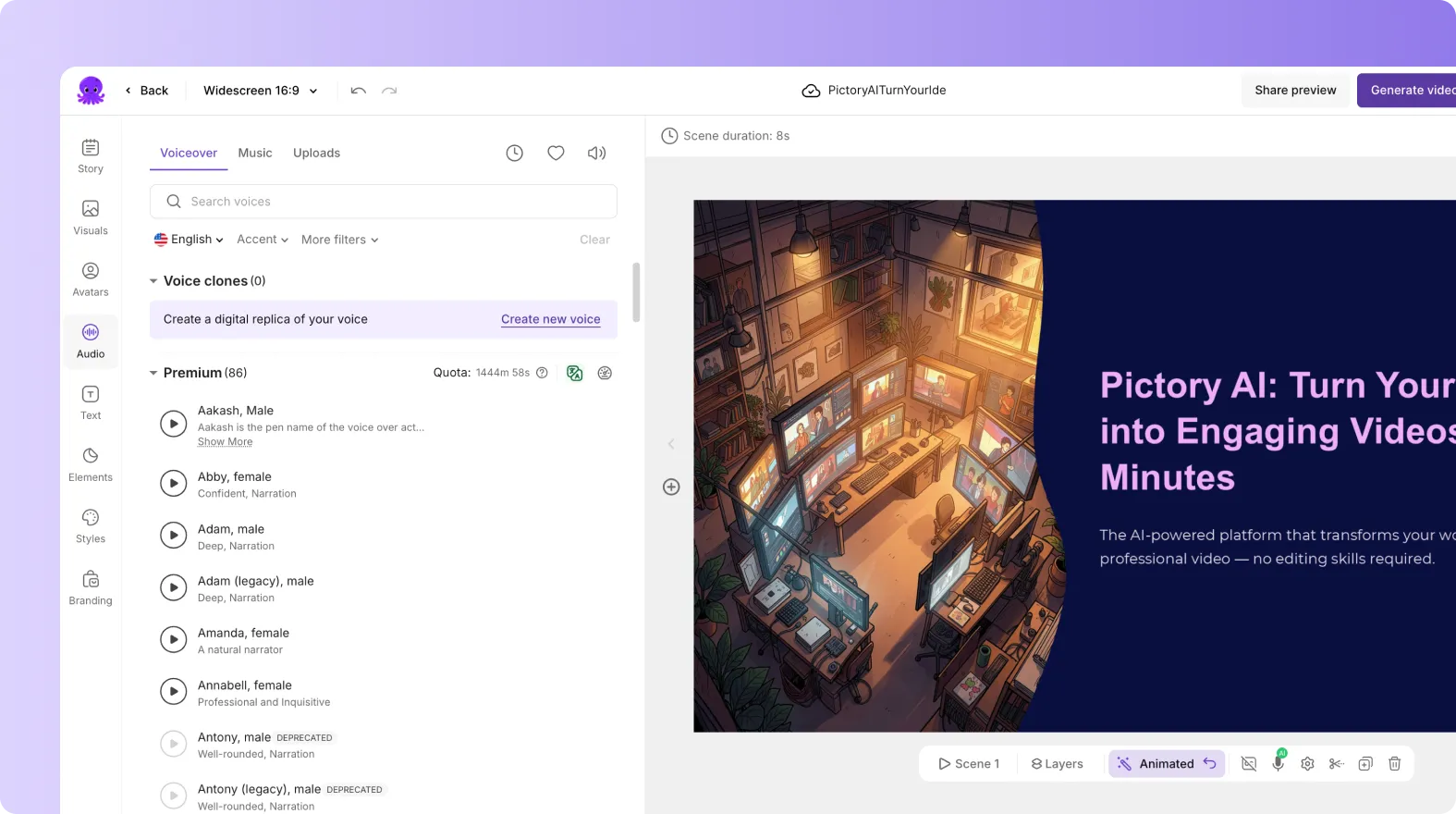Screen dimensions: 1456x814
Task: Play the Antony, male deprecated sample
Action: coord(174,744)
